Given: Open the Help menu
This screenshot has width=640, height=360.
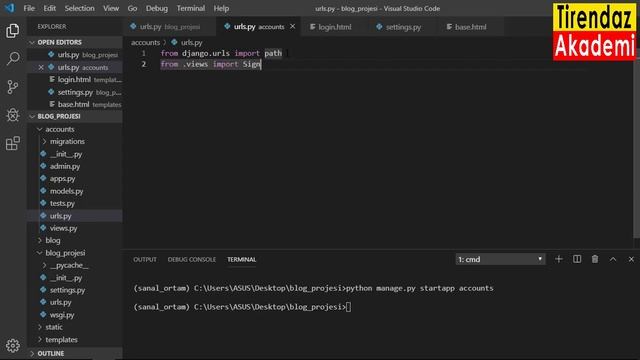Looking at the screenshot, I should pos(221,8).
